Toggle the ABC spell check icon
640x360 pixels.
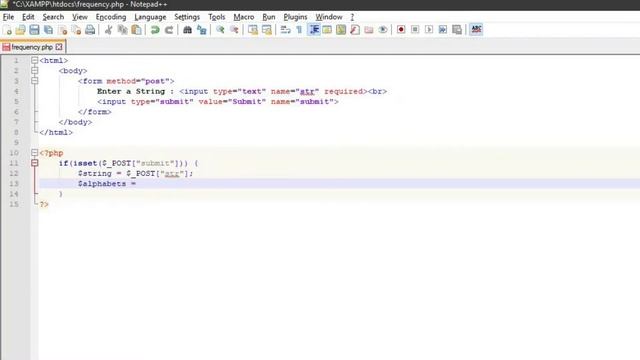click(476, 30)
